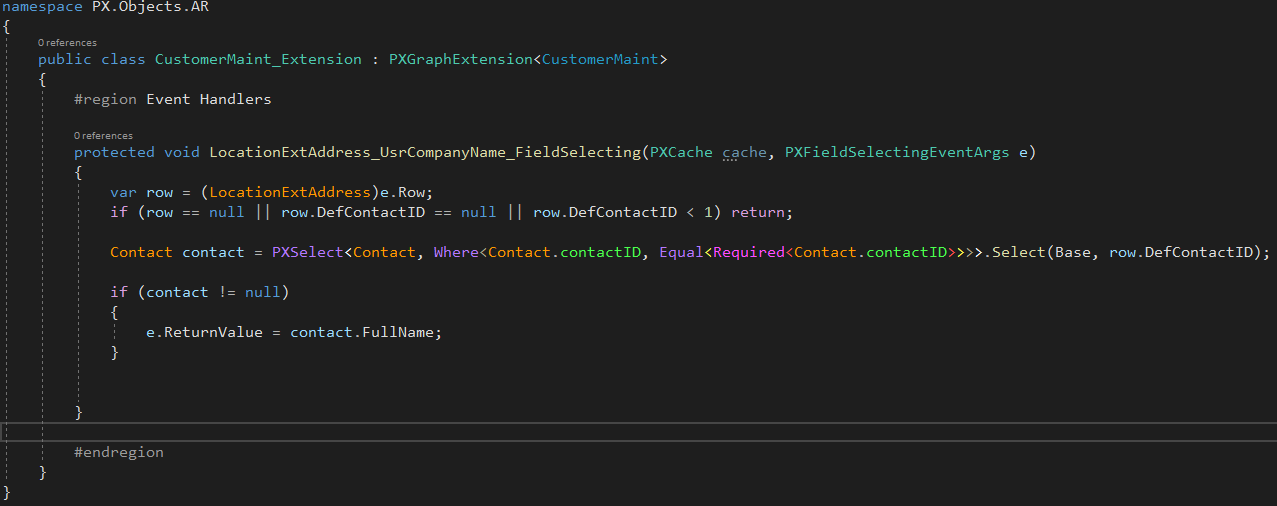Click the 'void' return type
Viewport: 1277px width, 506px height.
tap(181, 152)
